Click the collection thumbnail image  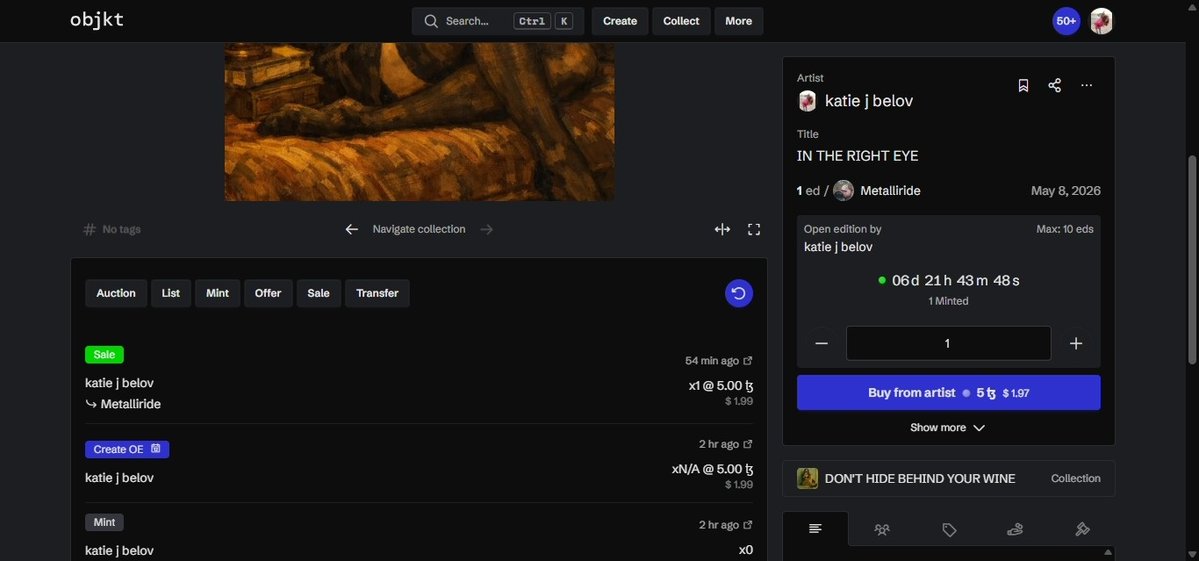(807, 478)
